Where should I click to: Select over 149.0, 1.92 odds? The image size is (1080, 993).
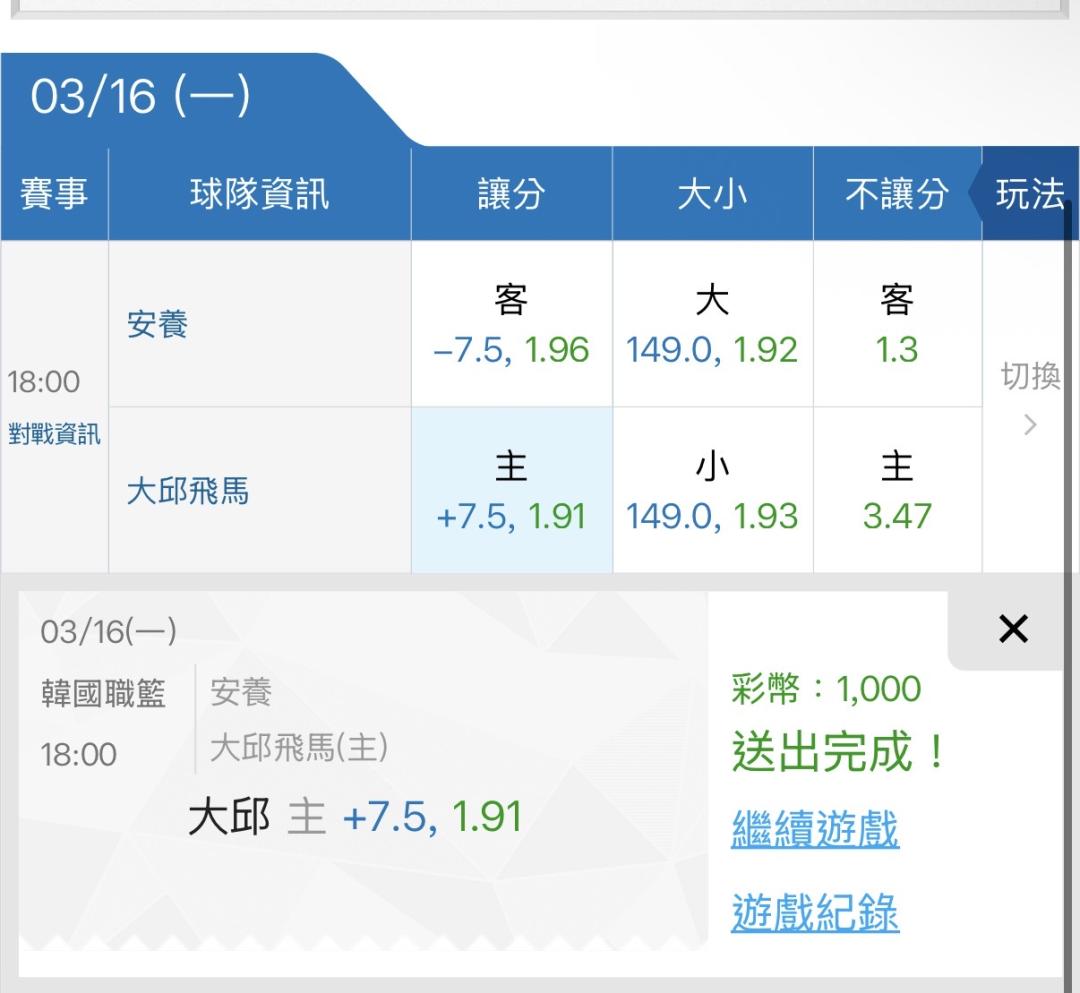(712, 325)
